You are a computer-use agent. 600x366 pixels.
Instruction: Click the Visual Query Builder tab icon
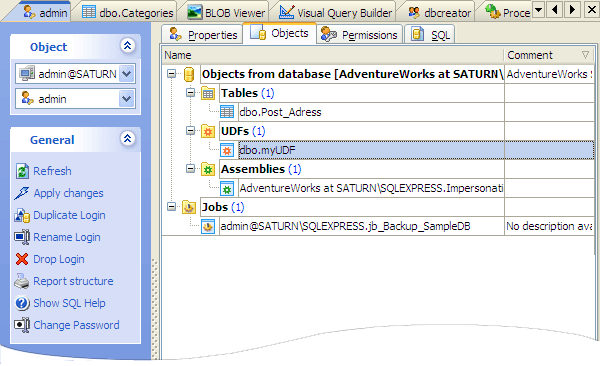tap(286, 12)
